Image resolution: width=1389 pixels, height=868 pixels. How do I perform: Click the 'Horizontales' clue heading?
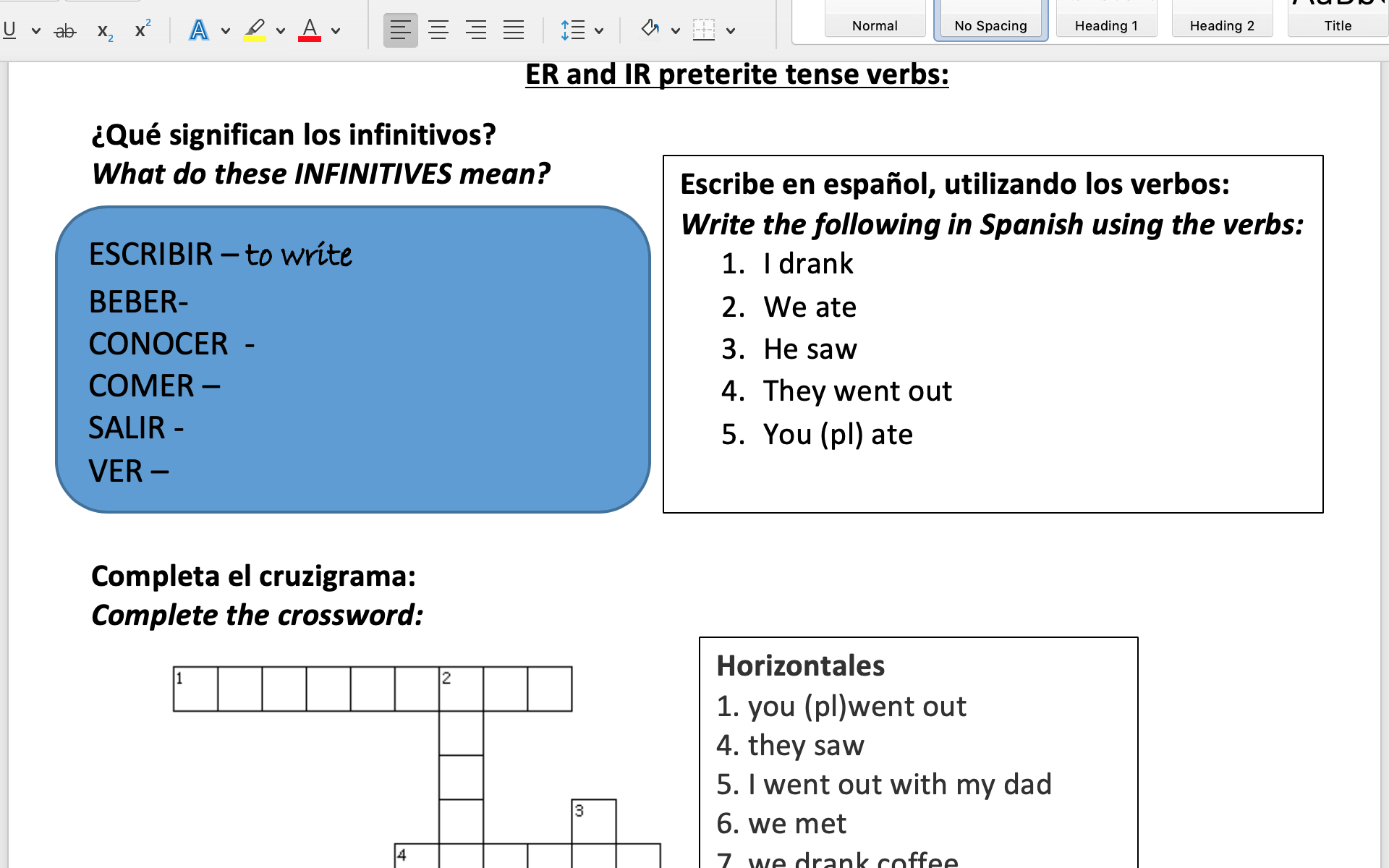click(800, 665)
